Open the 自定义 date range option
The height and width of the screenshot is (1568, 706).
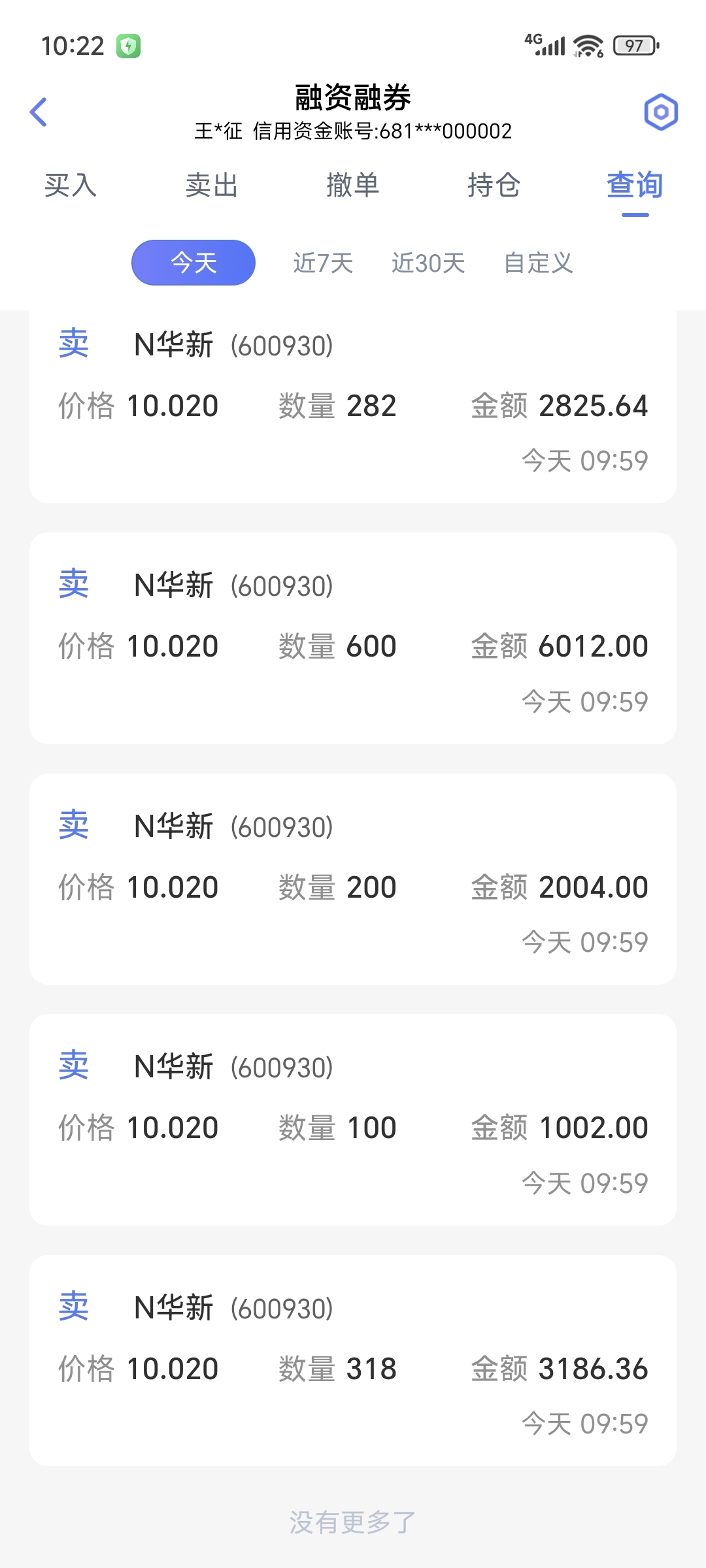(539, 263)
